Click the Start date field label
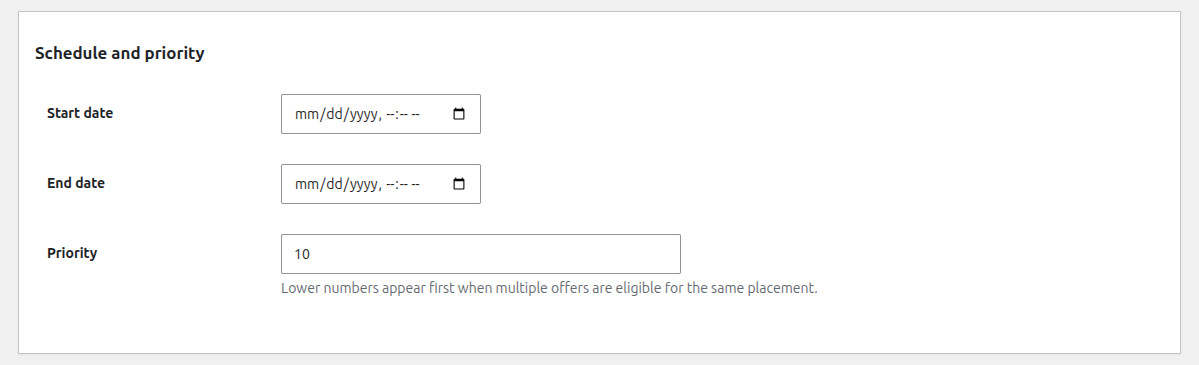 click(x=80, y=113)
